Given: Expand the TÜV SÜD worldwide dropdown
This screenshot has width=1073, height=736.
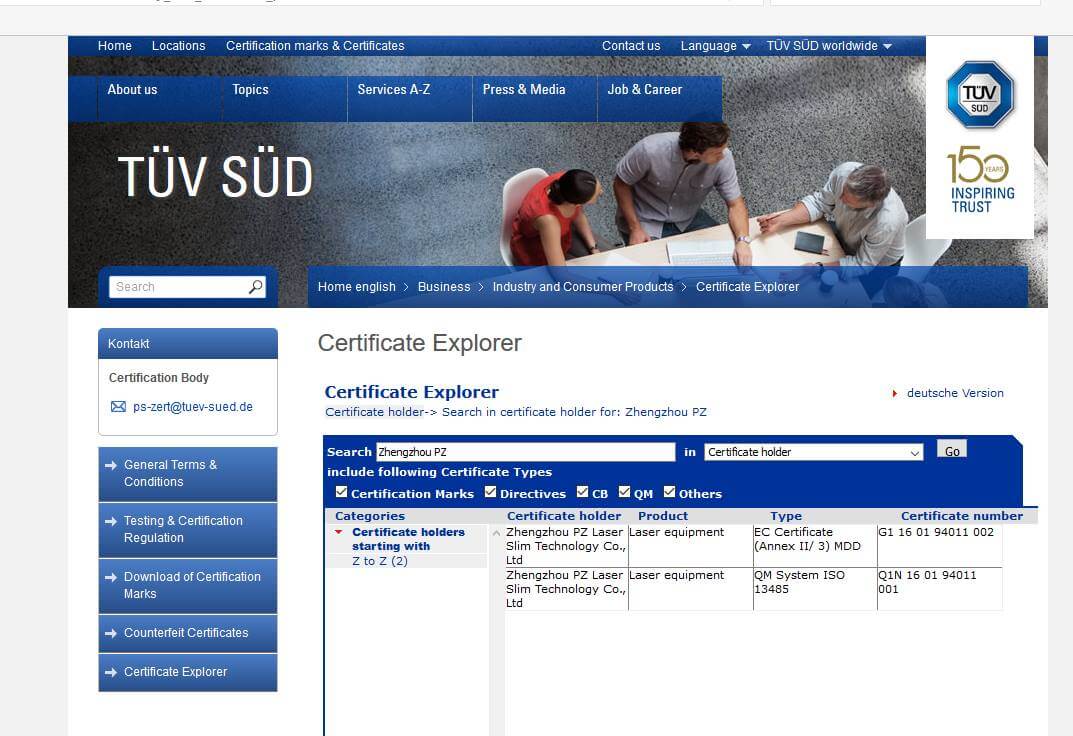Looking at the screenshot, I should pyautogui.click(x=829, y=46).
